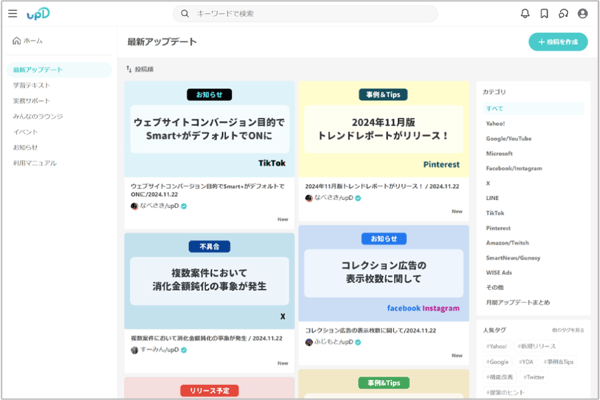The width and height of the screenshot is (600, 400).
Task: Filter by X category
Action: (x=488, y=183)
